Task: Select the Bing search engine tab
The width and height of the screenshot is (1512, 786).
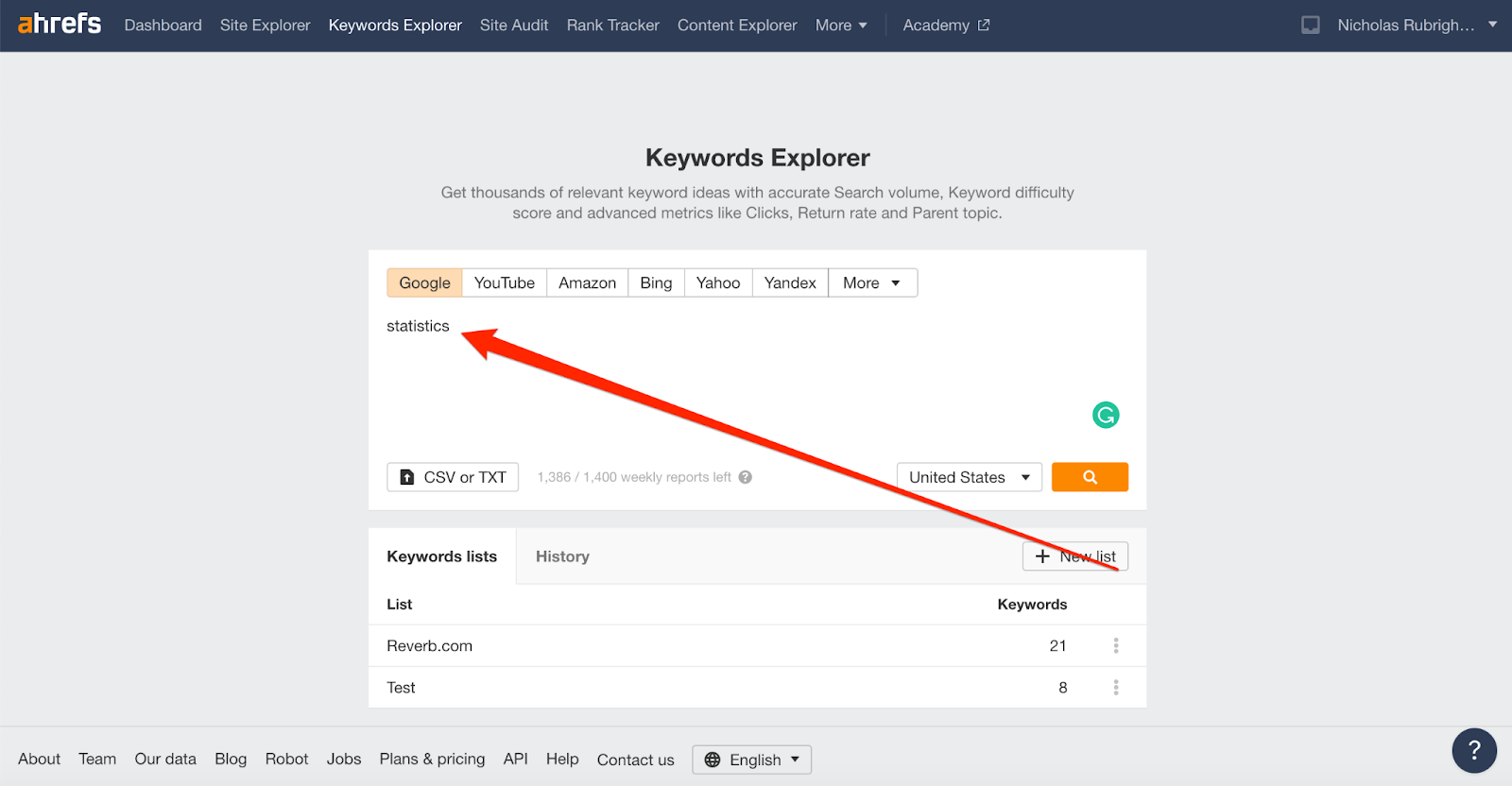Action: coord(656,282)
